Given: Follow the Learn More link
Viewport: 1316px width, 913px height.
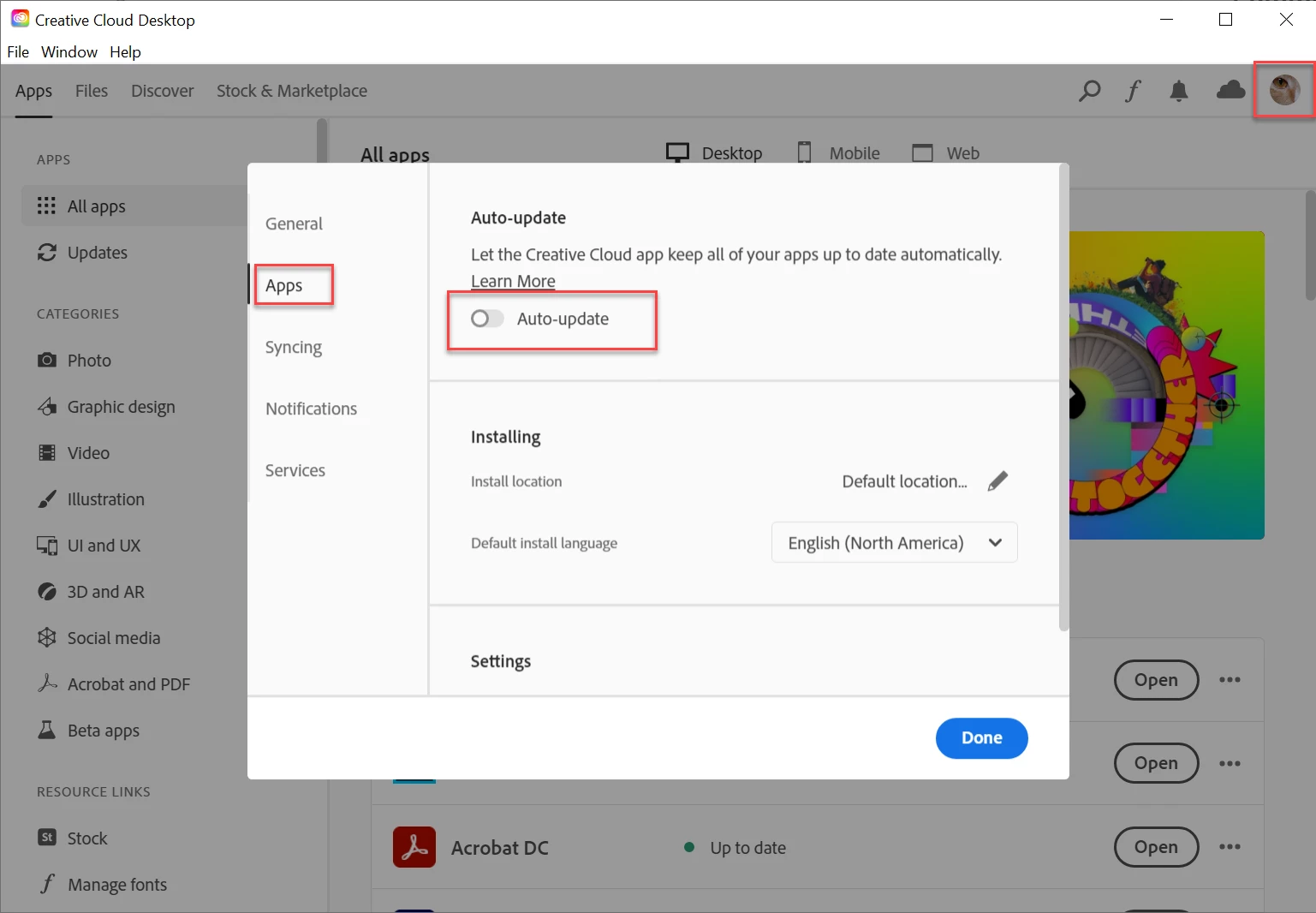Looking at the screenshot, I should [513, 281].
